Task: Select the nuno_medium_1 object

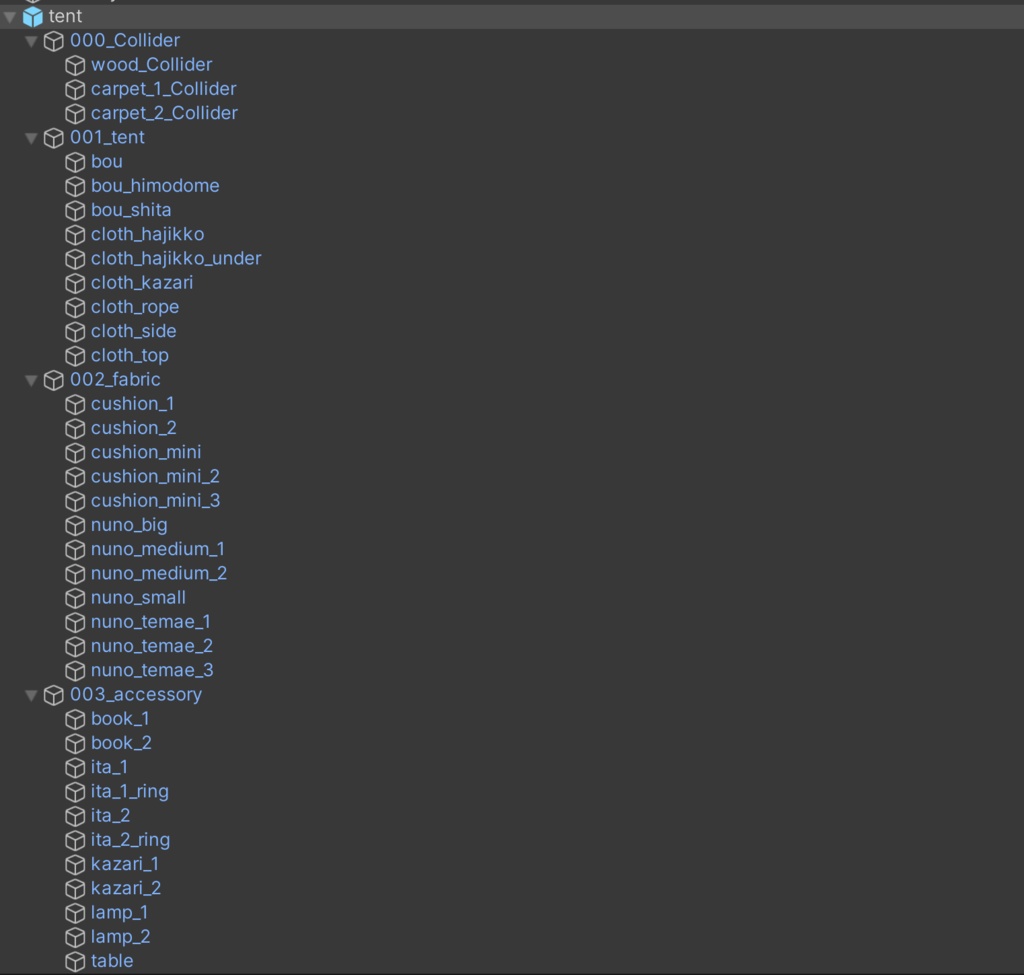Action: [x=157, y=549]
